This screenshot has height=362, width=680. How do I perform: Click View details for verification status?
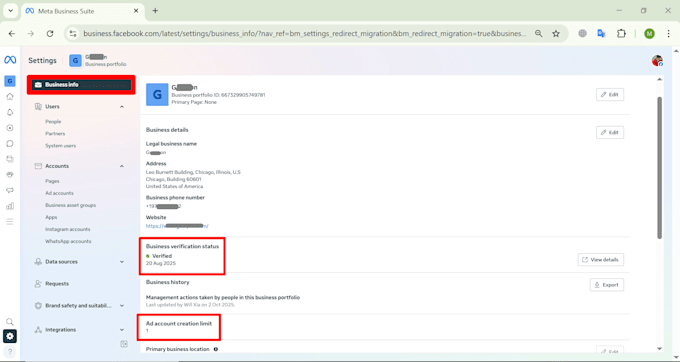pos(601,260)
